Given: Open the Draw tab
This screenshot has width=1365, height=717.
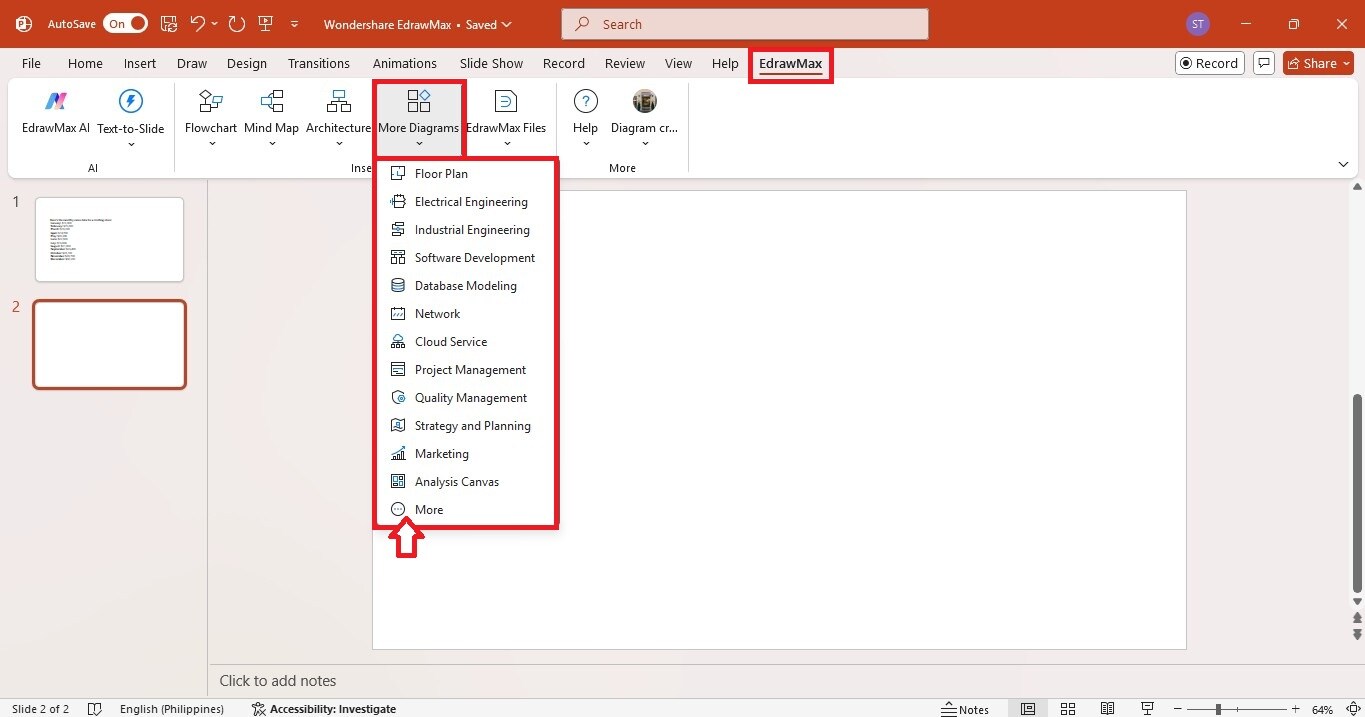Looking at the screenshot, I should pyautogui.click(x=192, y=63).
